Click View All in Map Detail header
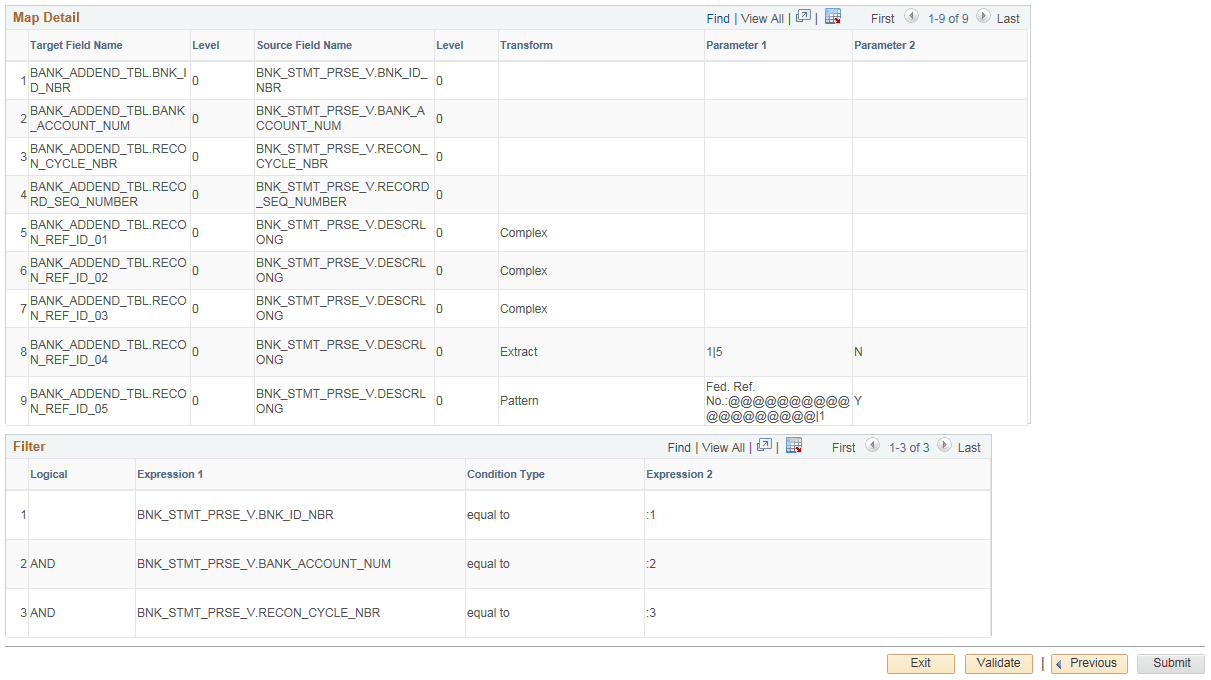1211x680 pixels. (x=762, y=19)
